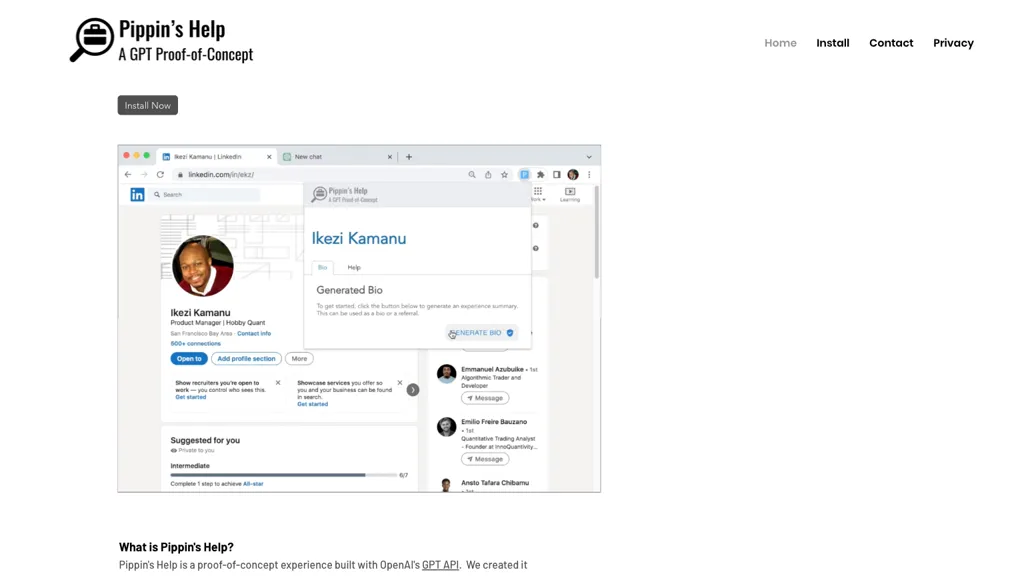Click the zoom magnifier icon in the address bar

472,174
